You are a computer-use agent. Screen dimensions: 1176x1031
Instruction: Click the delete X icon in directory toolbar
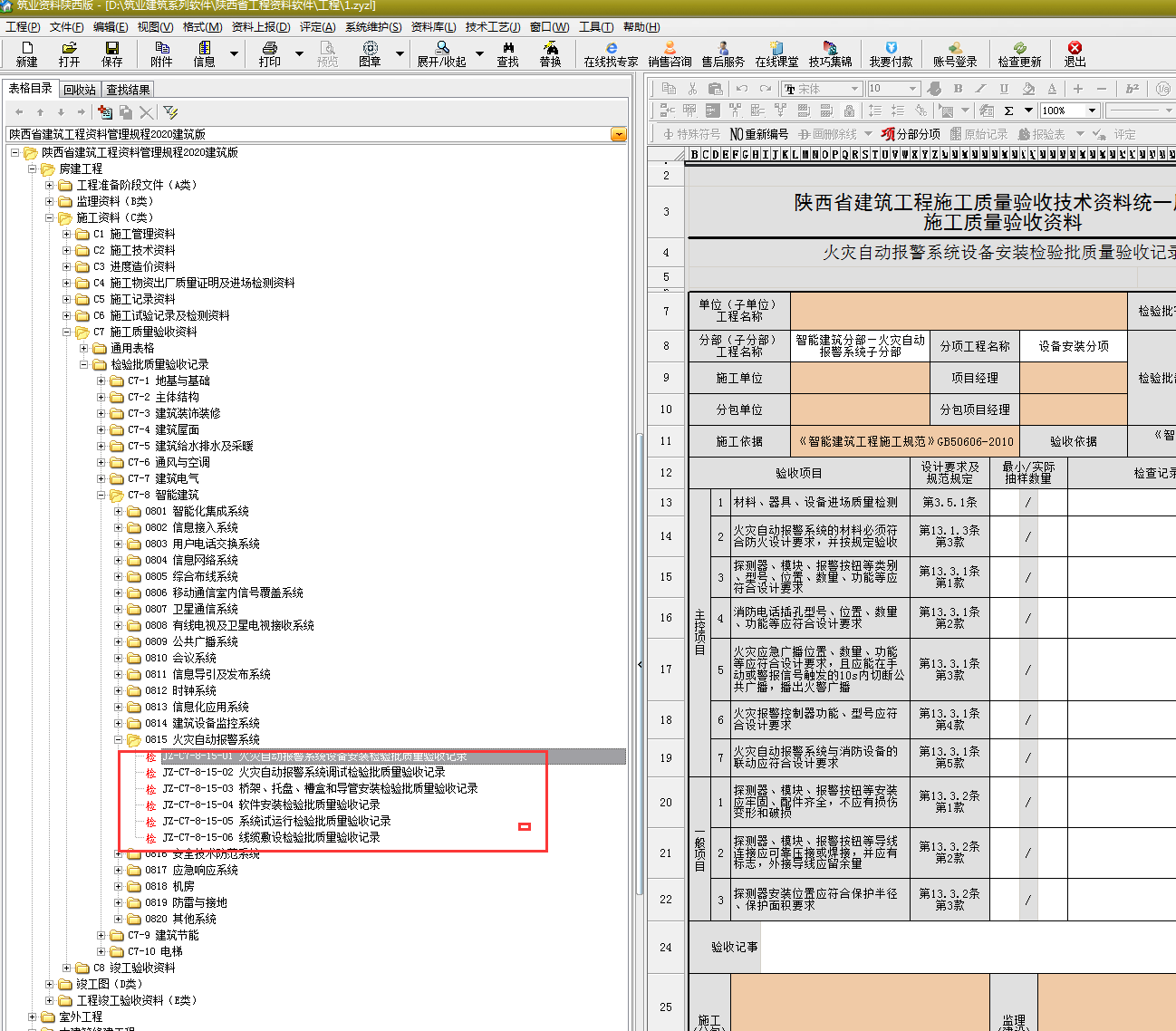146,112
